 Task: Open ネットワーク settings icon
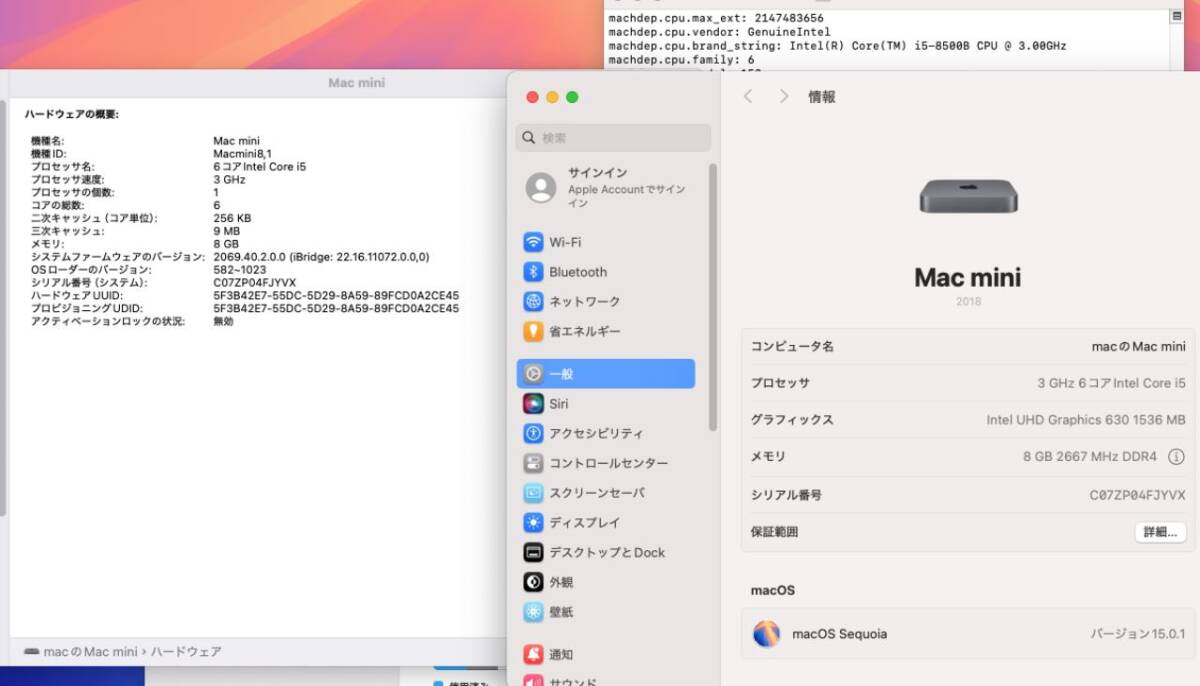pos(533,301)
